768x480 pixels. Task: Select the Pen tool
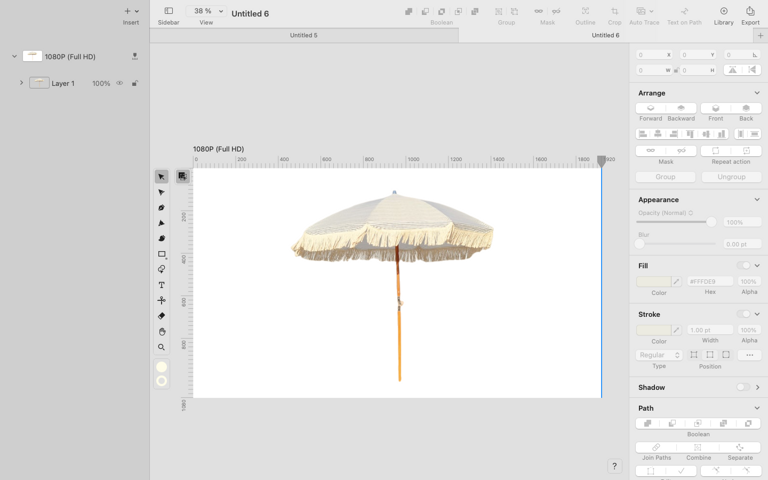(x=162, y=208)
